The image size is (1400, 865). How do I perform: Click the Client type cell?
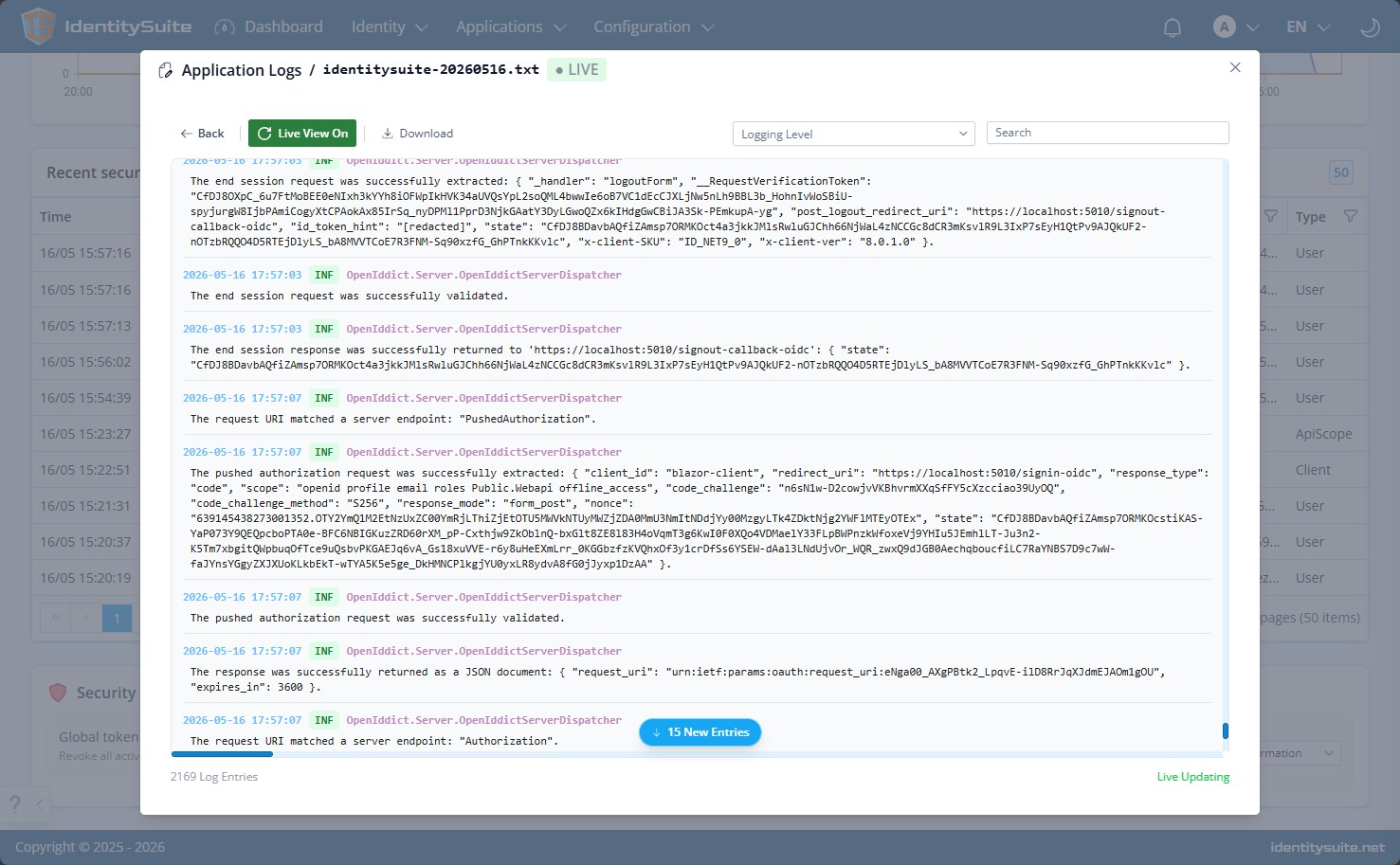click(1313, 470)
